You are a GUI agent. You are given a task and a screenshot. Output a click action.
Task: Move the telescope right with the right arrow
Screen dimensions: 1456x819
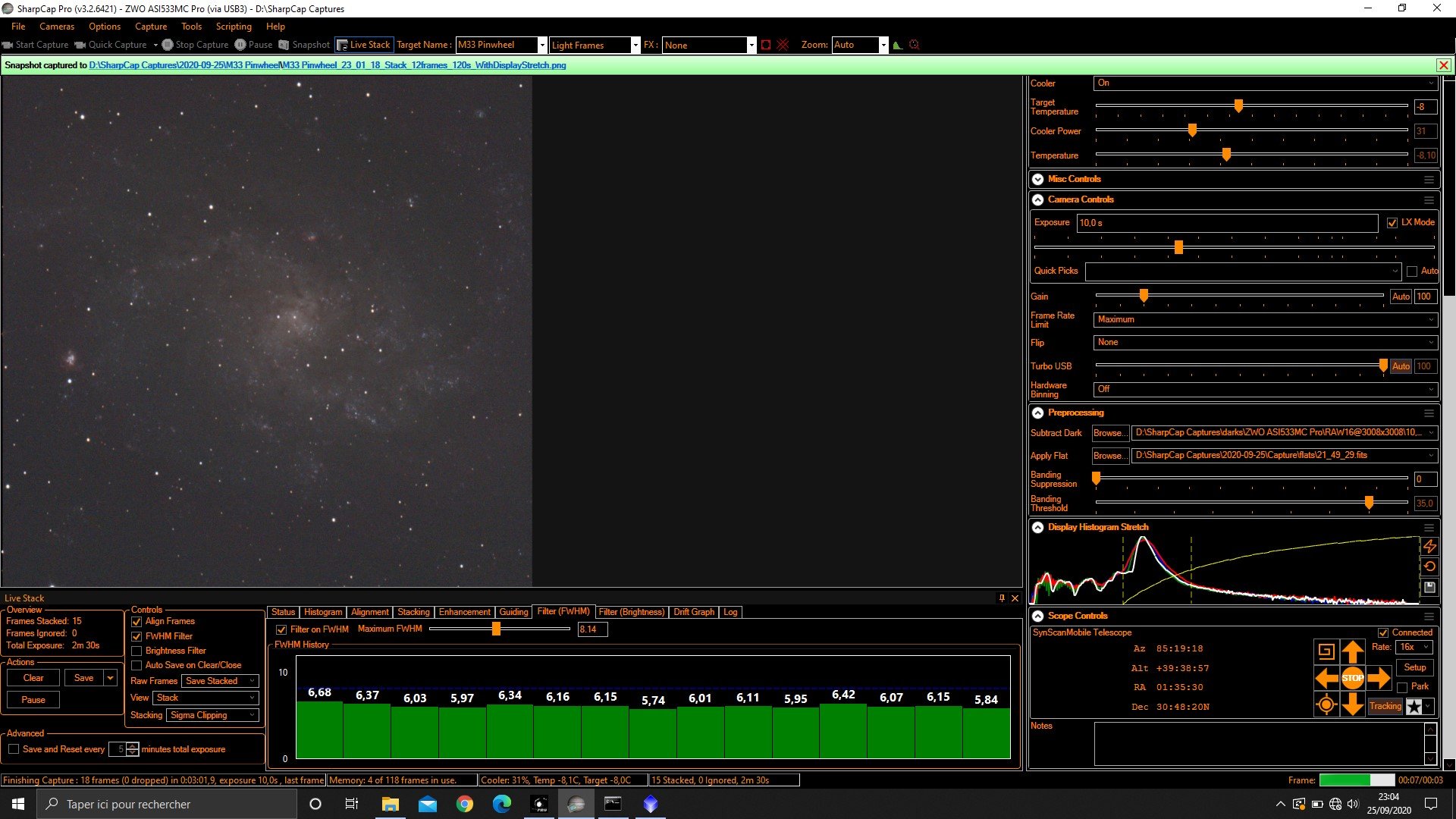pyautogui.click(x=1379, y=678)
